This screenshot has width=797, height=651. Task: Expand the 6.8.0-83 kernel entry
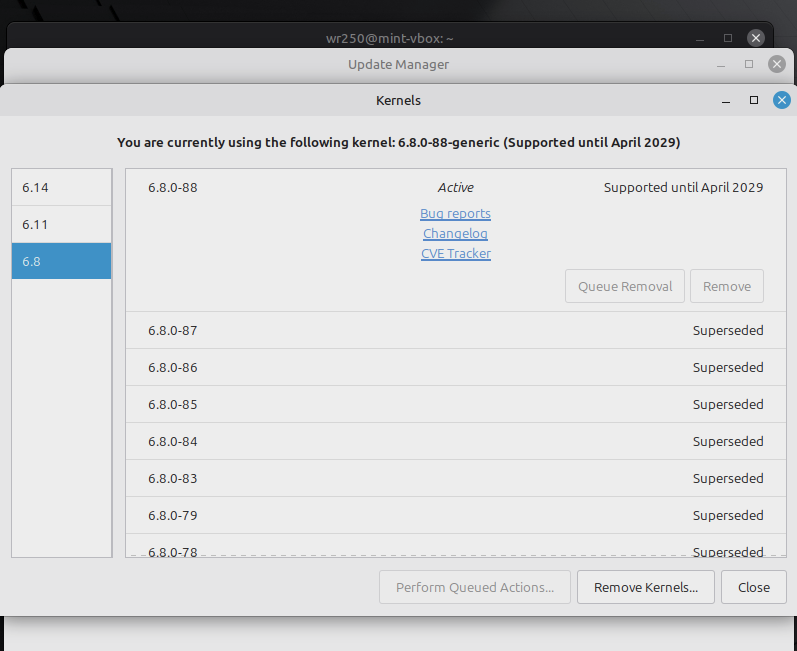[455, 479]
